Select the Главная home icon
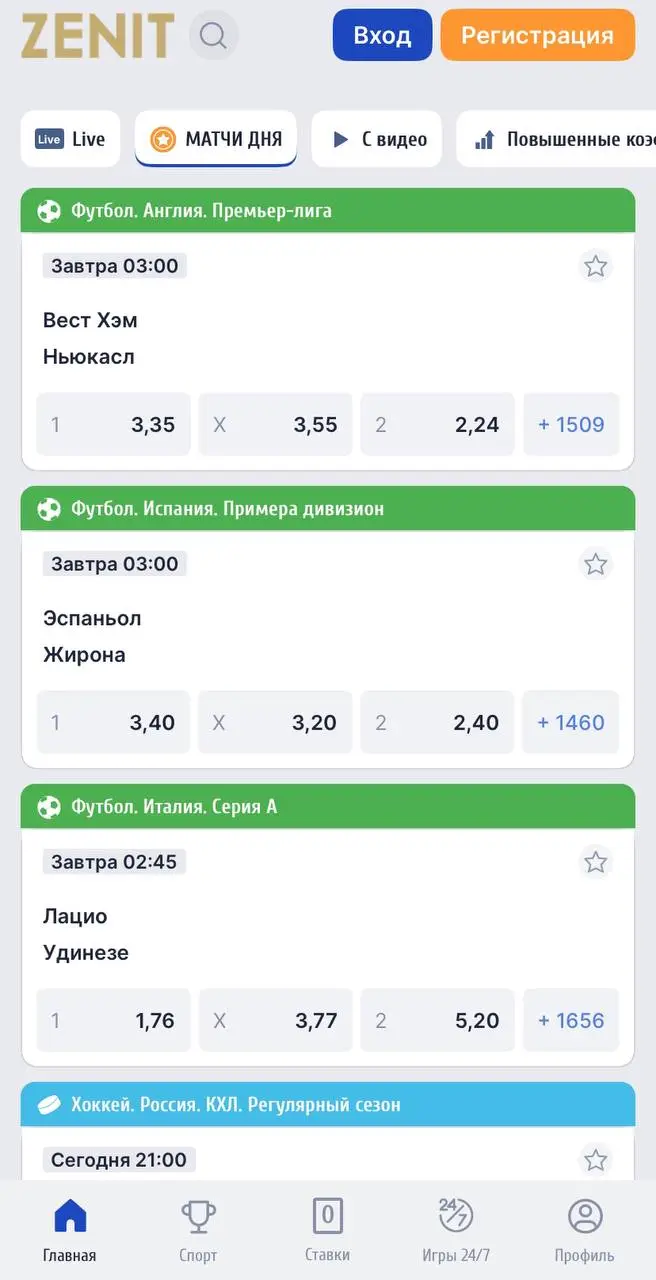Screen dimensions: 656x1280 [x=68, y=1215]
